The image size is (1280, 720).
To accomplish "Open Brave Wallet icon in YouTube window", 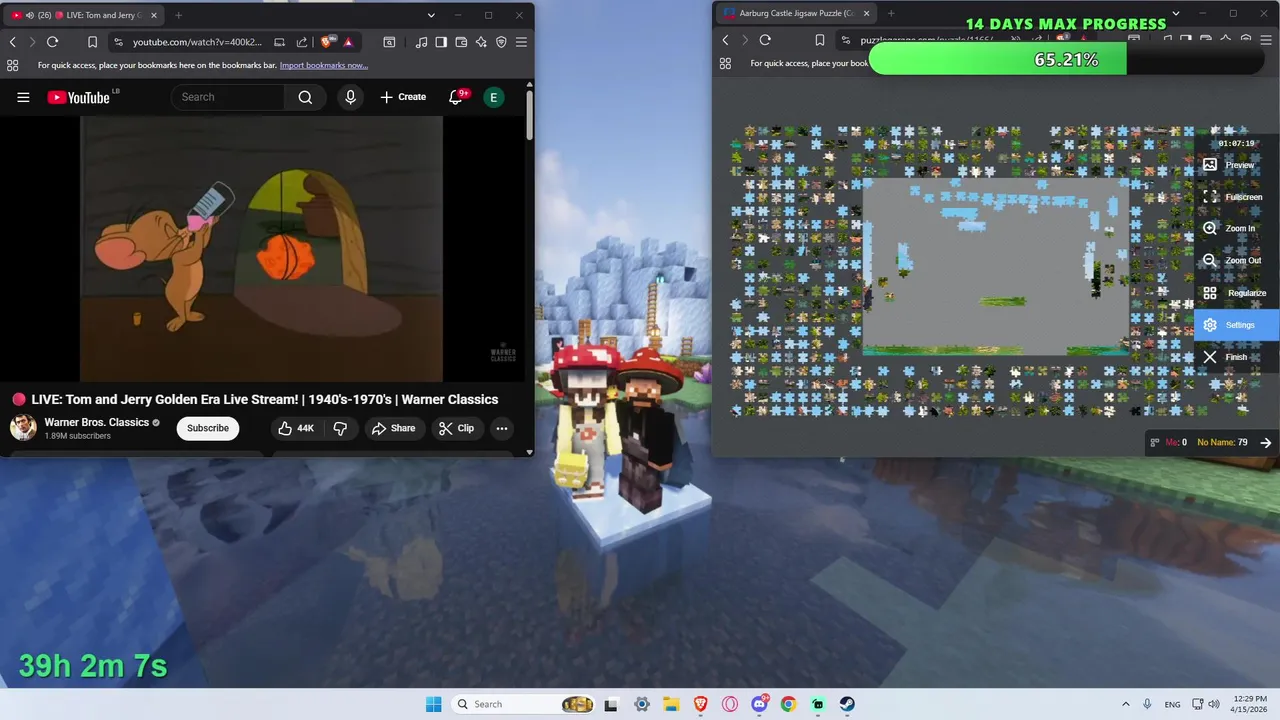I will coord(461,42).
